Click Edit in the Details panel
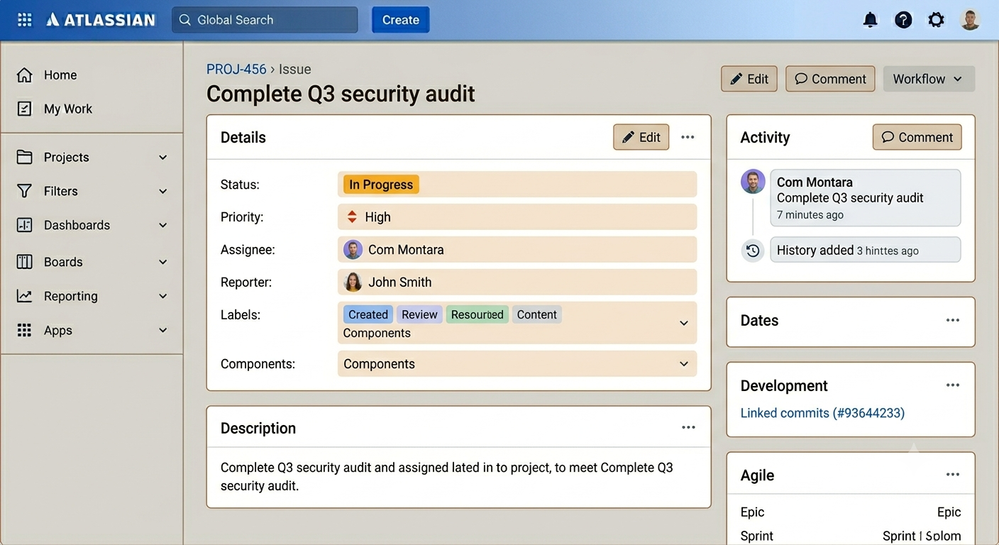This screenshot has height=545, width=999. point(641,137)
